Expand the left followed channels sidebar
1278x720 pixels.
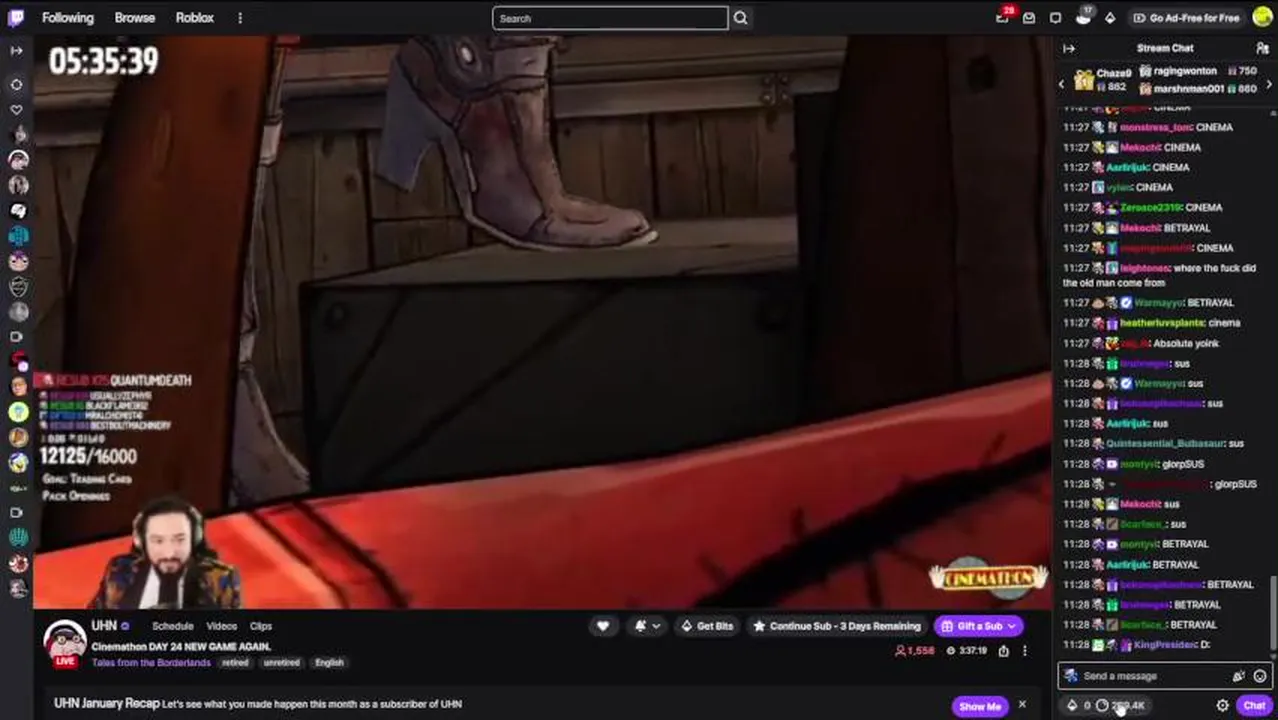pyautogui.click(x=16, y=50)
